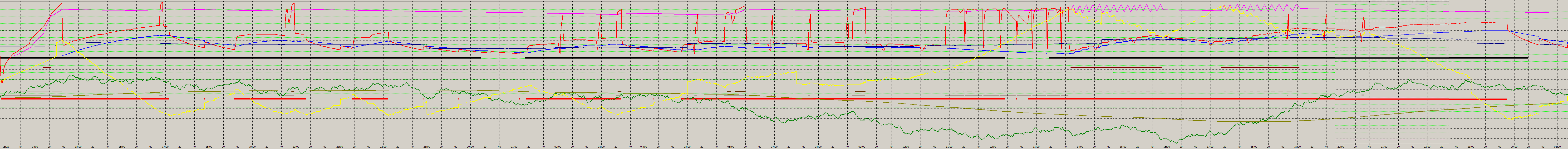Viewport: 1568px width, 149px height.
Task: Click the 11:00 time axis label
Action: 949,147
